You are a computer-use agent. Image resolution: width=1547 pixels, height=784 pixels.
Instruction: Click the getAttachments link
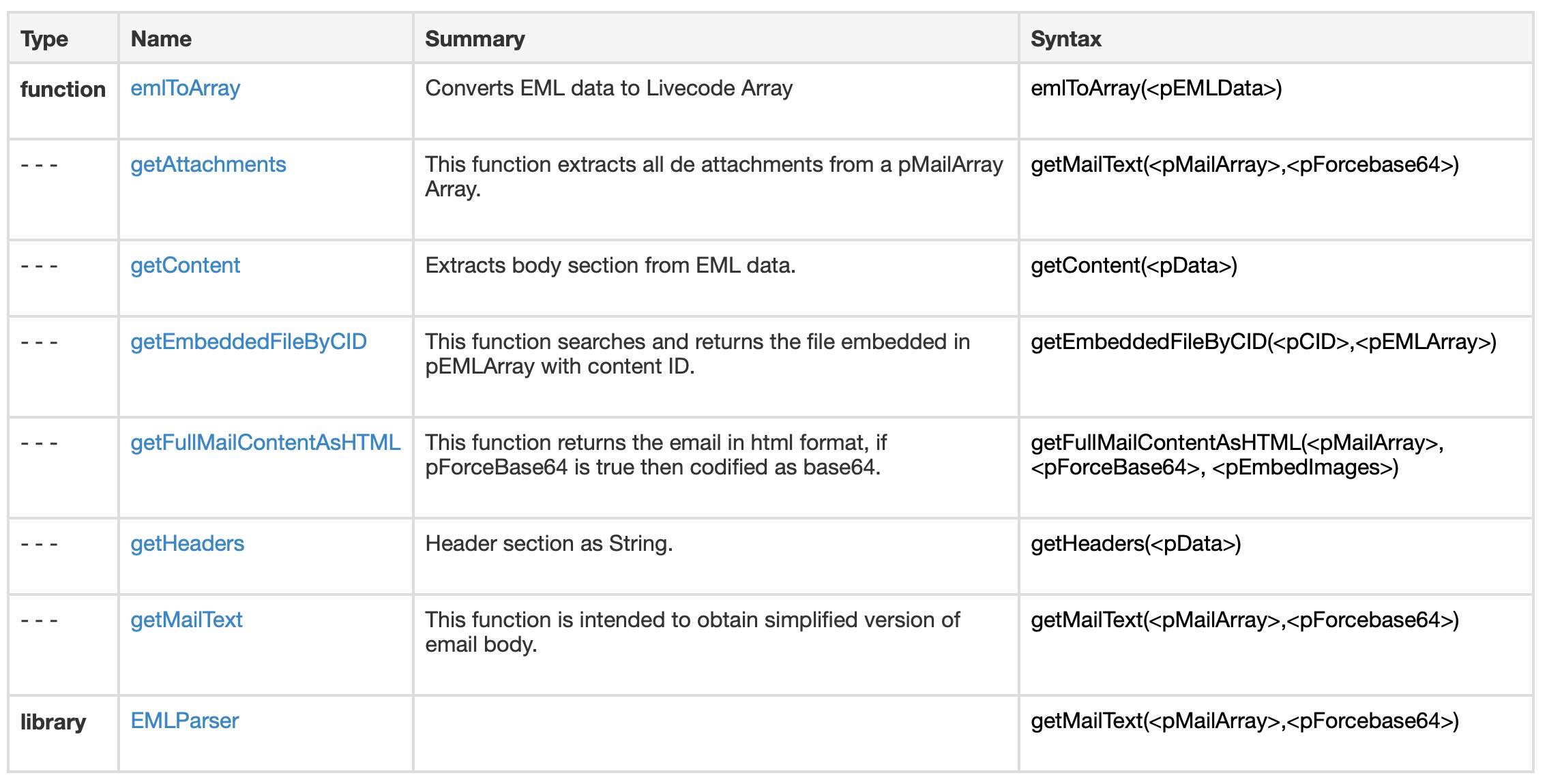[x=208, y=165]
